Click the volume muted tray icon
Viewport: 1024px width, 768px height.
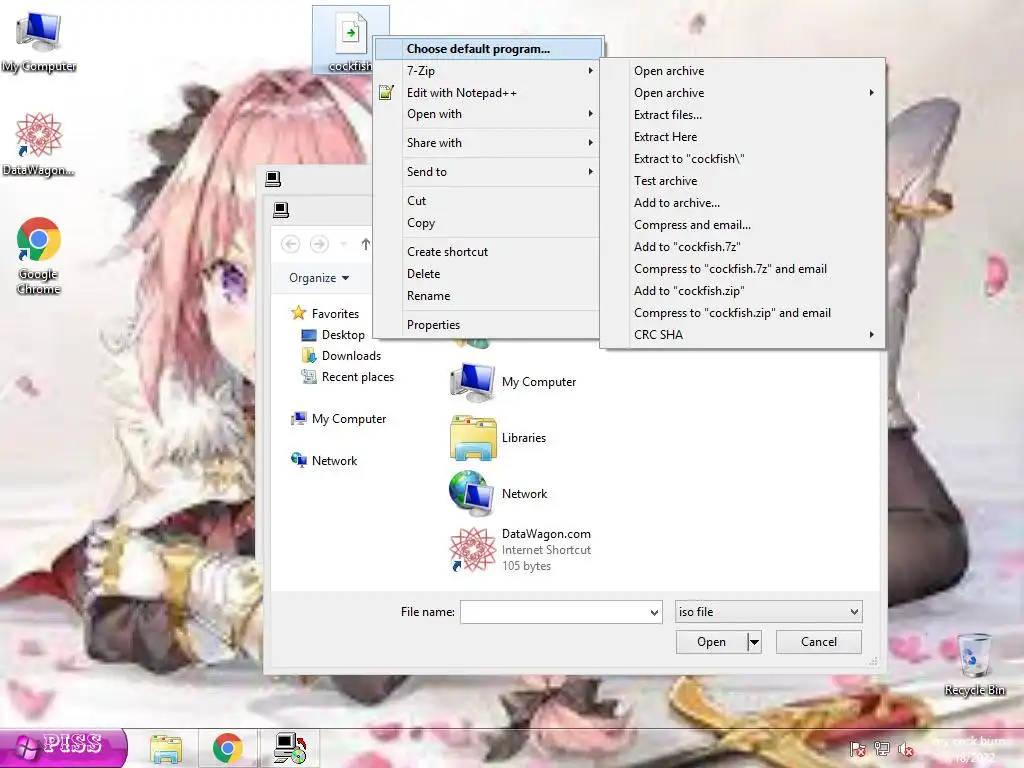coord(906,750)
